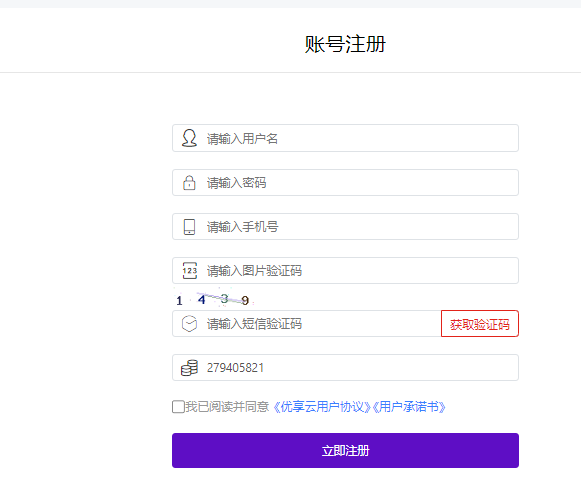The height and width of the screenshot is (489, 581).
Task: Click the hexagon SMS code icon
Action: pos(189,324)
